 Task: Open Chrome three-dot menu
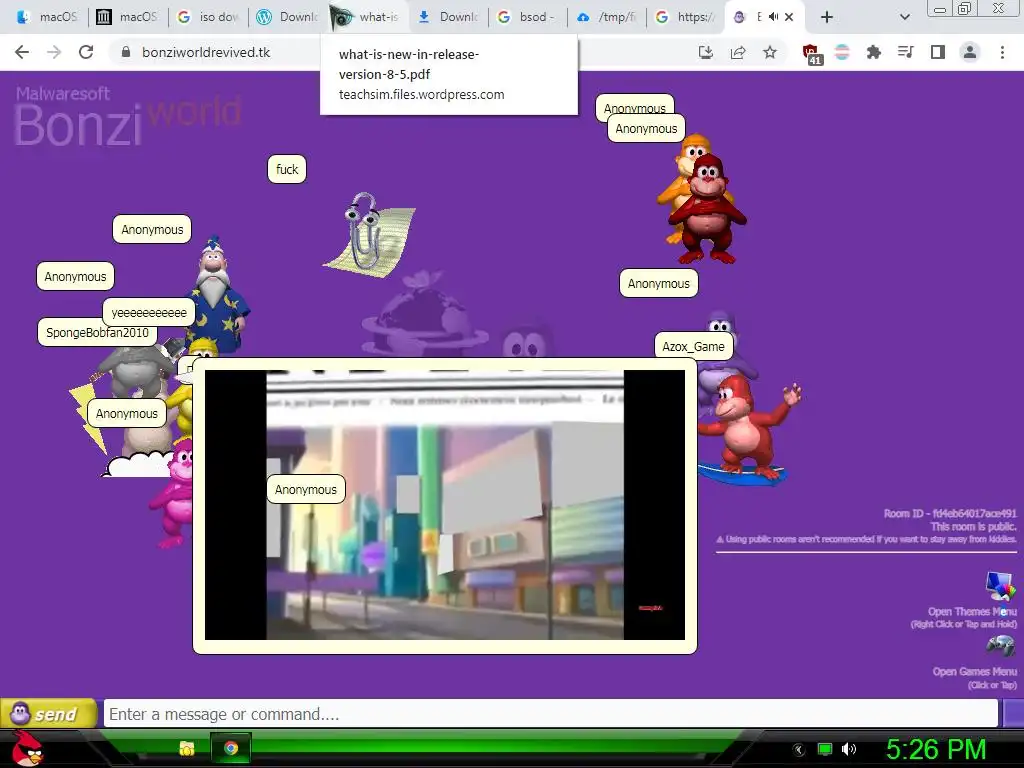click(1002, 52)
